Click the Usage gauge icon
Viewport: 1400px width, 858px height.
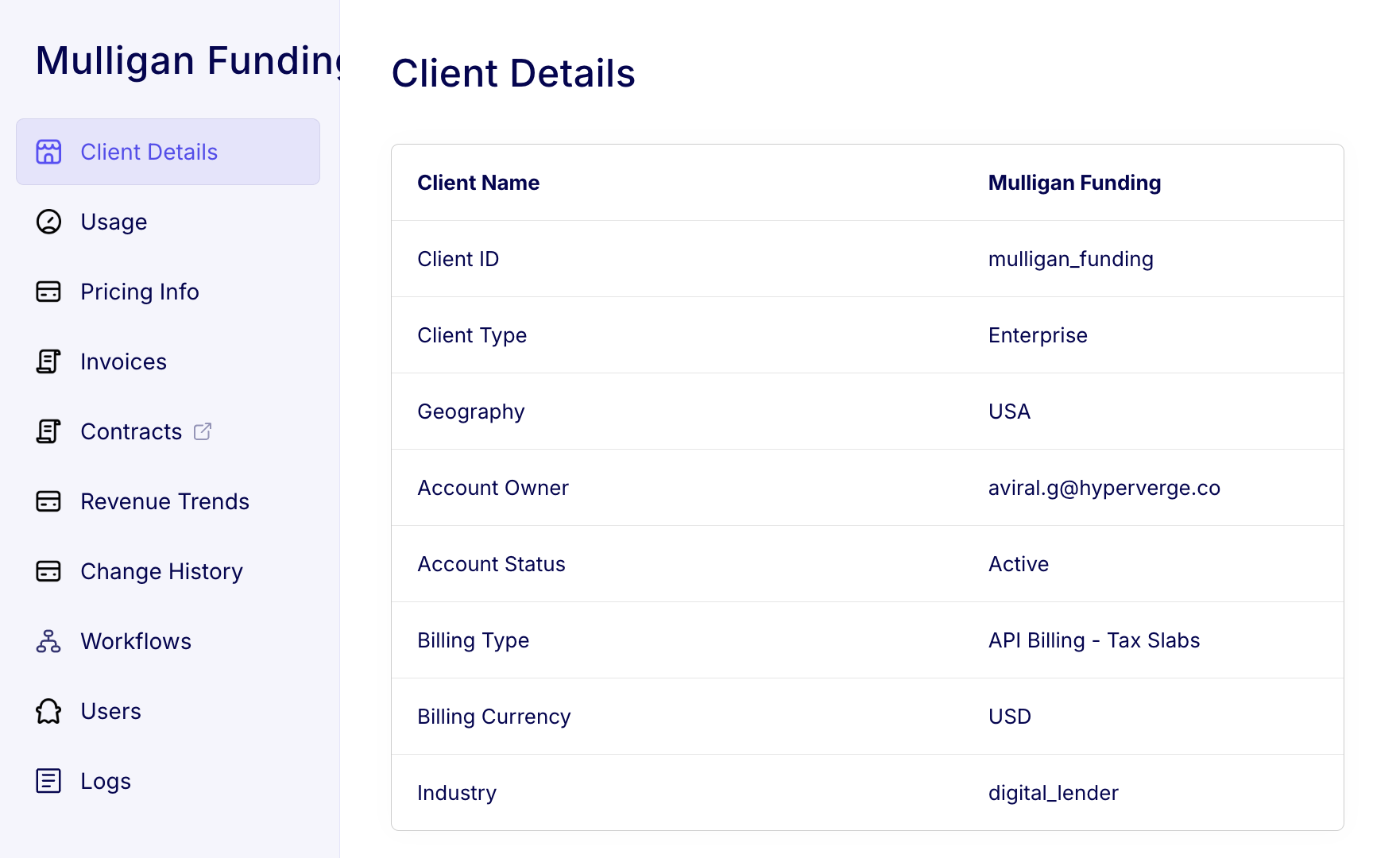[x=48, y=222]
